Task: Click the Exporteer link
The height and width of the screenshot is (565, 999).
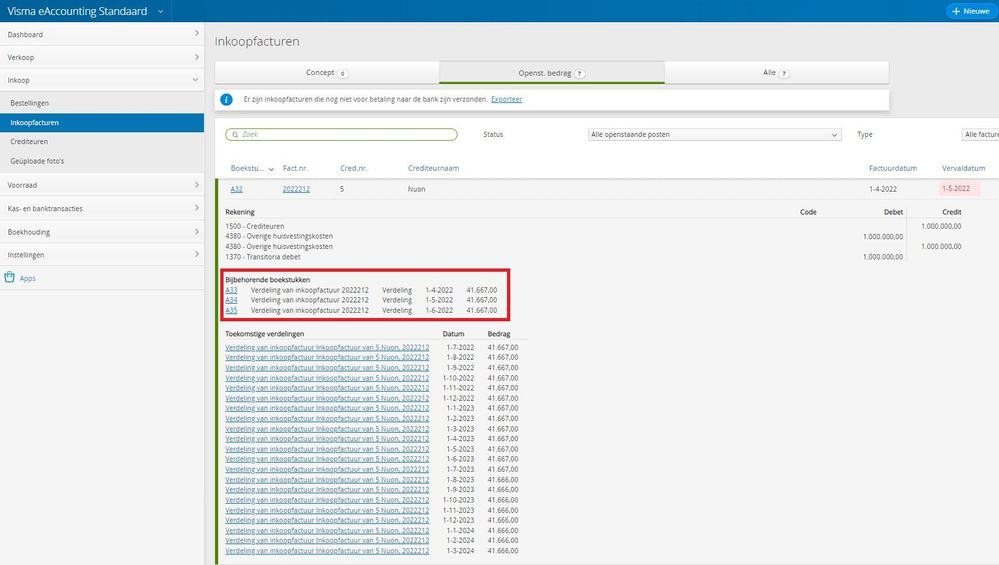Action: click(507, 99)
